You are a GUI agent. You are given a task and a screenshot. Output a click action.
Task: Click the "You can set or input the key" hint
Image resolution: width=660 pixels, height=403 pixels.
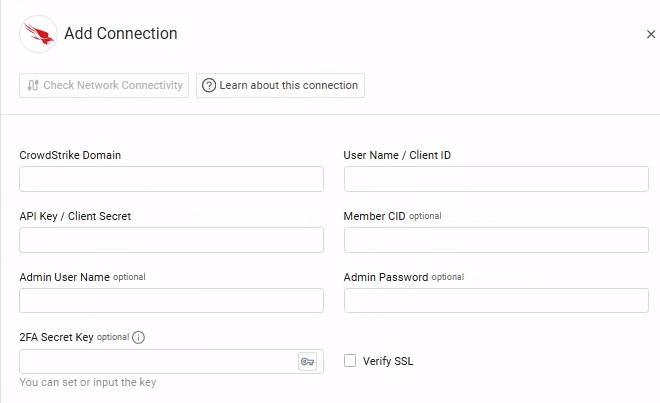(x=88, y=382)
